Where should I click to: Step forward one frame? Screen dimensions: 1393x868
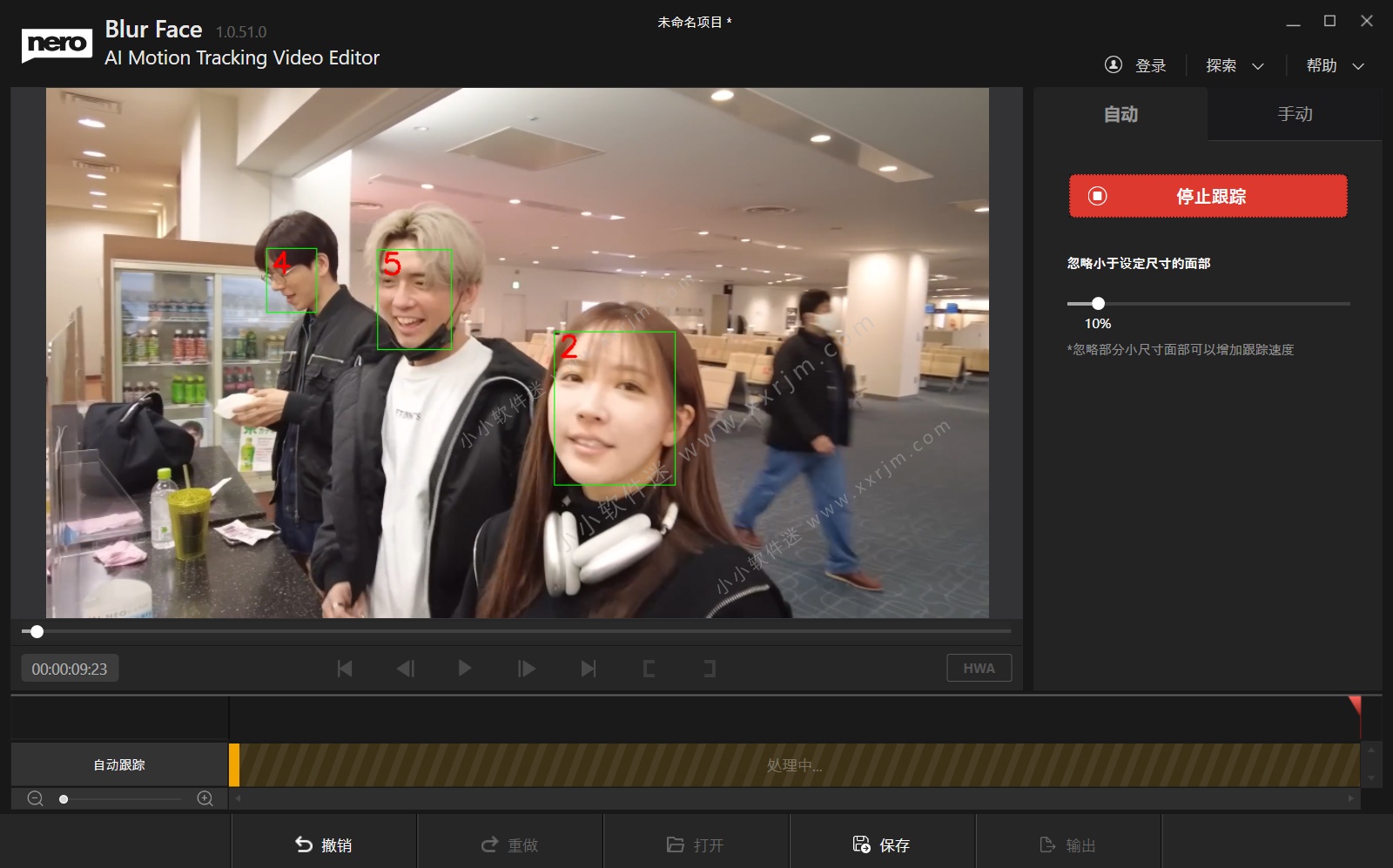(x=527, y=669)
